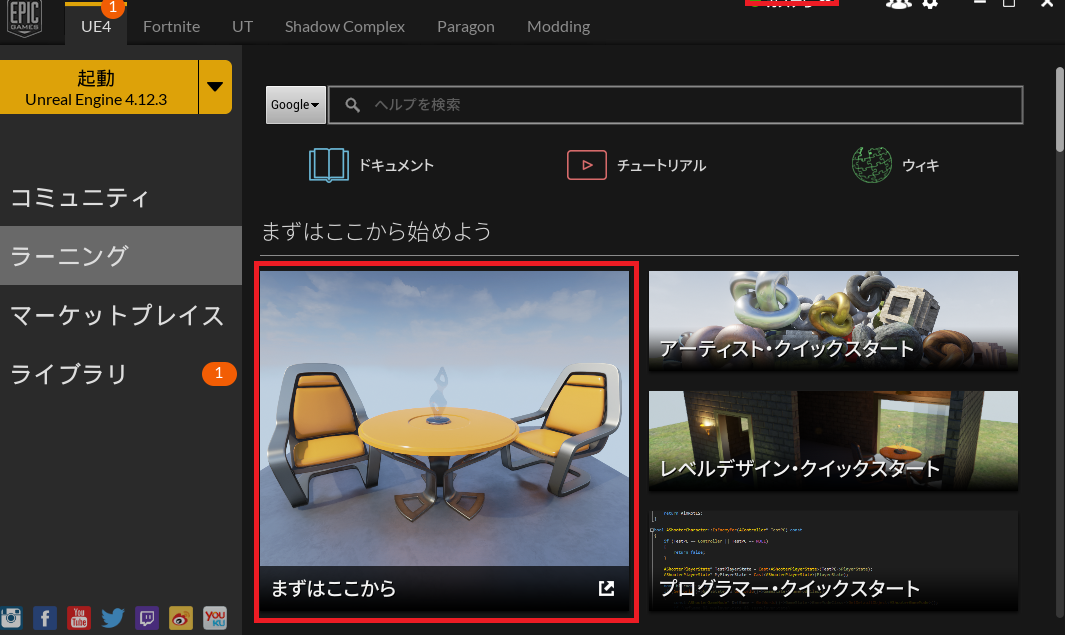Click the まずはここから始めよう heading
This screenshot has height=635, width=1065.
[x=376, y=232]
